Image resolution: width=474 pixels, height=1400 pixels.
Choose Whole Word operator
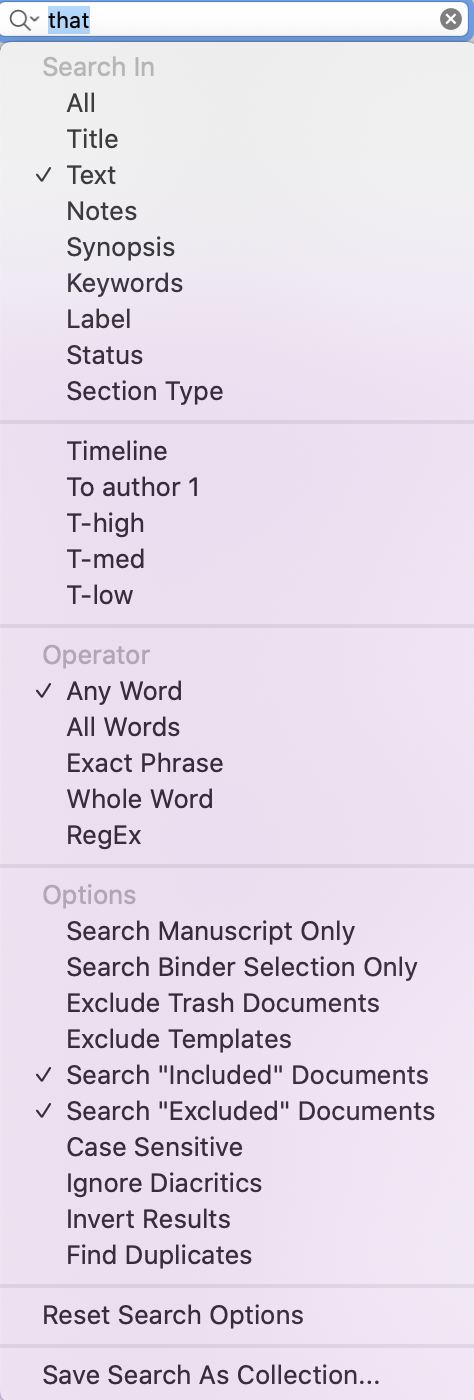(237, 799)
